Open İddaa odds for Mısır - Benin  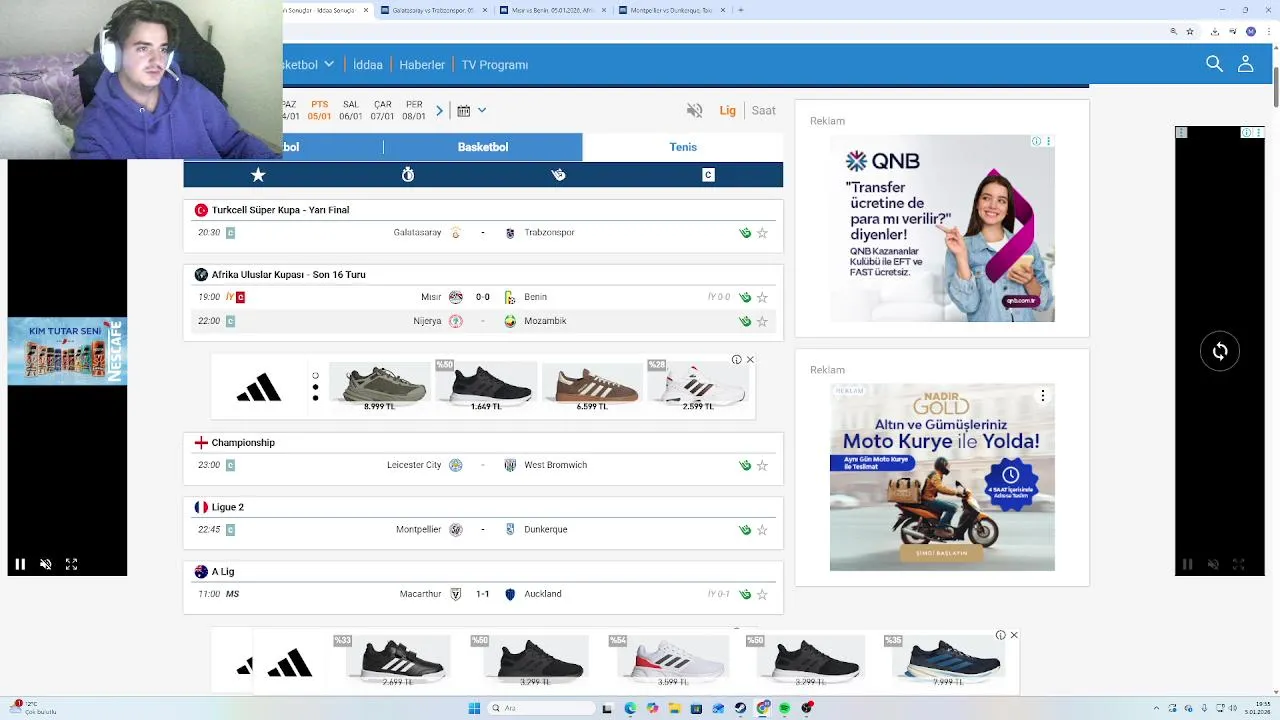pos(745,297)
